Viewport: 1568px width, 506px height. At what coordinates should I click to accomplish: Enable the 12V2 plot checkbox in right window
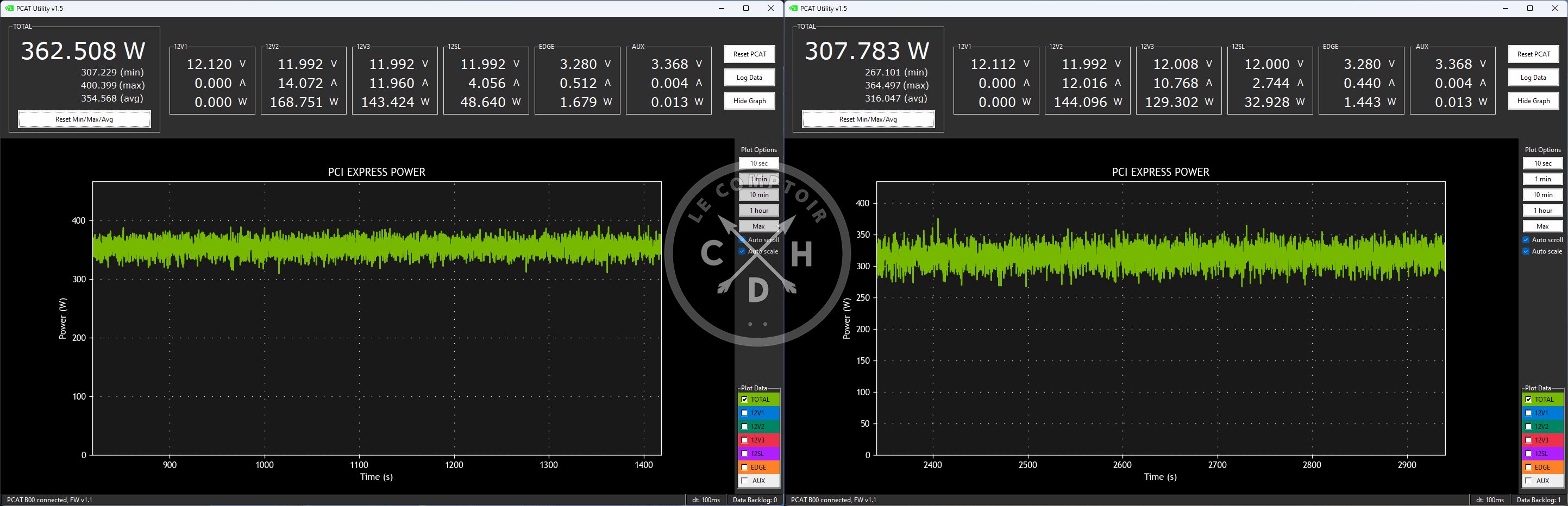click(1528, 426)
